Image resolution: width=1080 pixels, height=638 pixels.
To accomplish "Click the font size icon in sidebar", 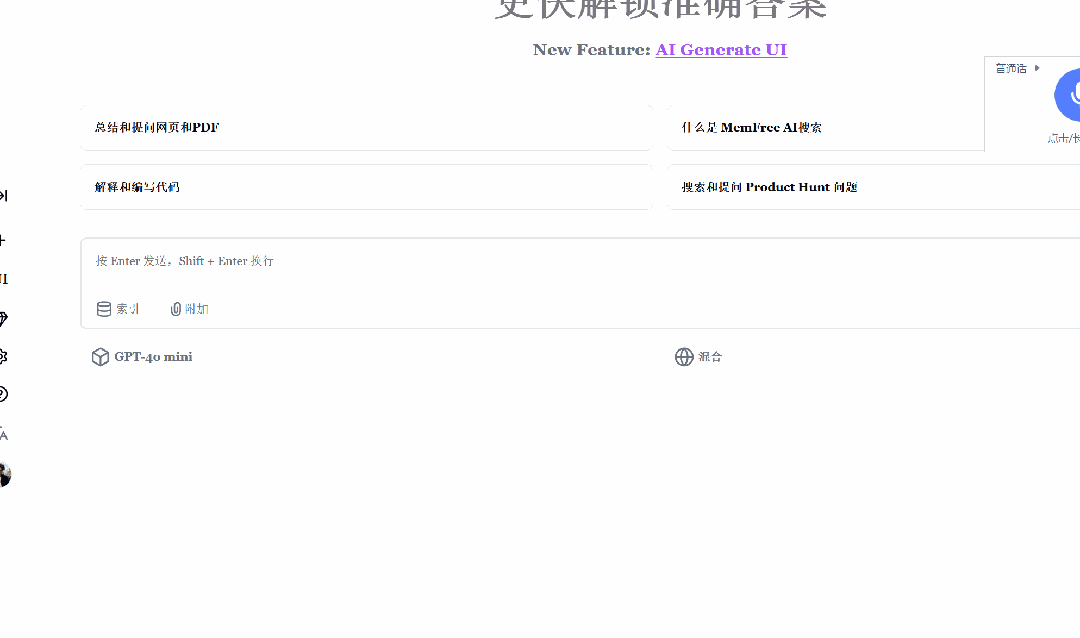I will [4, 433].
